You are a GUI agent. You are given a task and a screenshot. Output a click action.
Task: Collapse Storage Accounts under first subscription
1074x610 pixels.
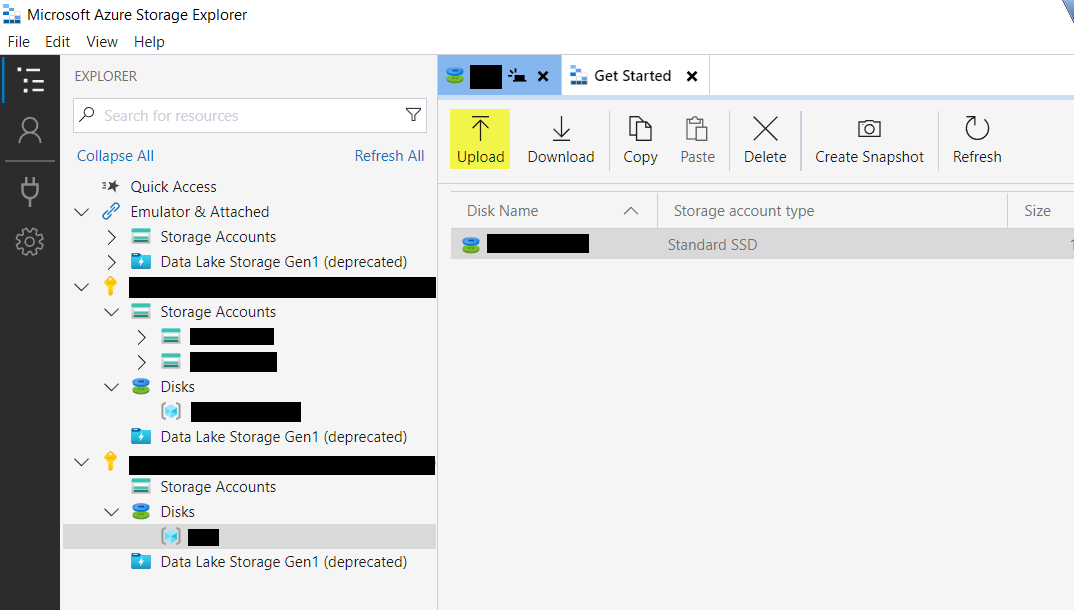click(x=112, y=312)
